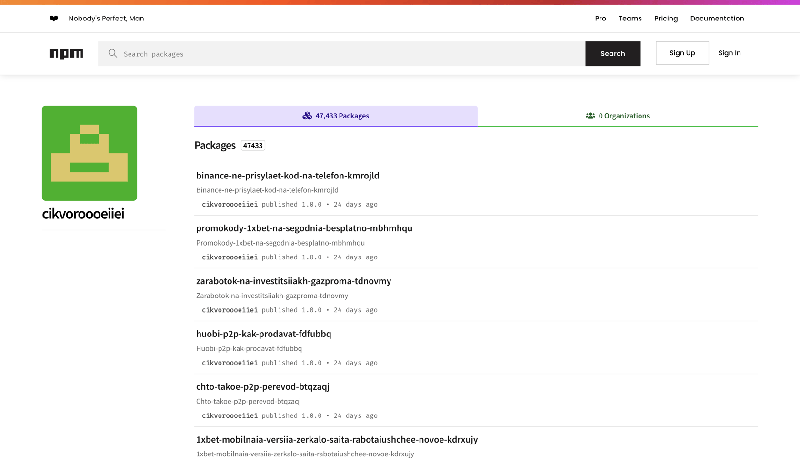Click publisher name under chto-takoe-p2p package
This screenshot has width=800, height=464.
pos(230,416)
